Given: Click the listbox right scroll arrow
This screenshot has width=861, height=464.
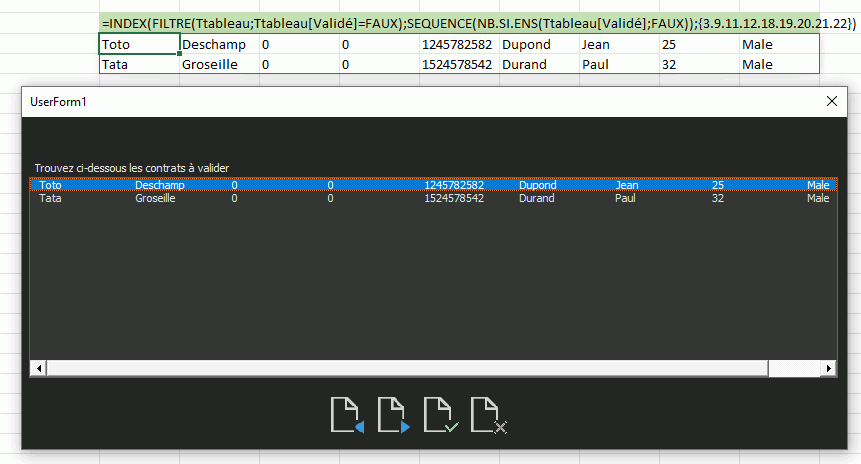Looking at the screenshot, I should click(x=828, y=368).
